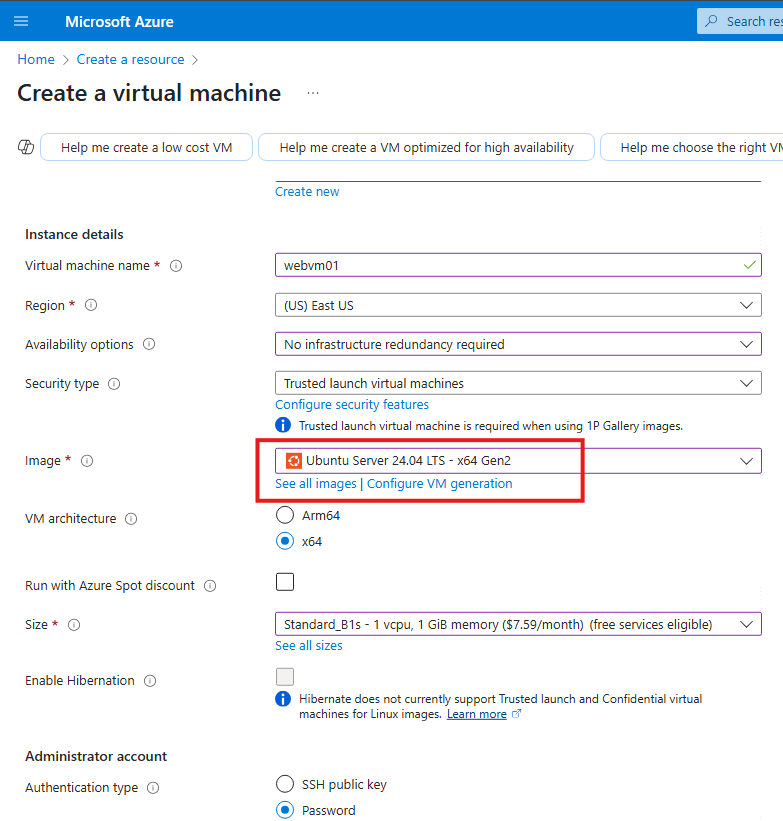783x821 pixels.
Task: Show info tooltip for Region
Action: tap(91, 305)
